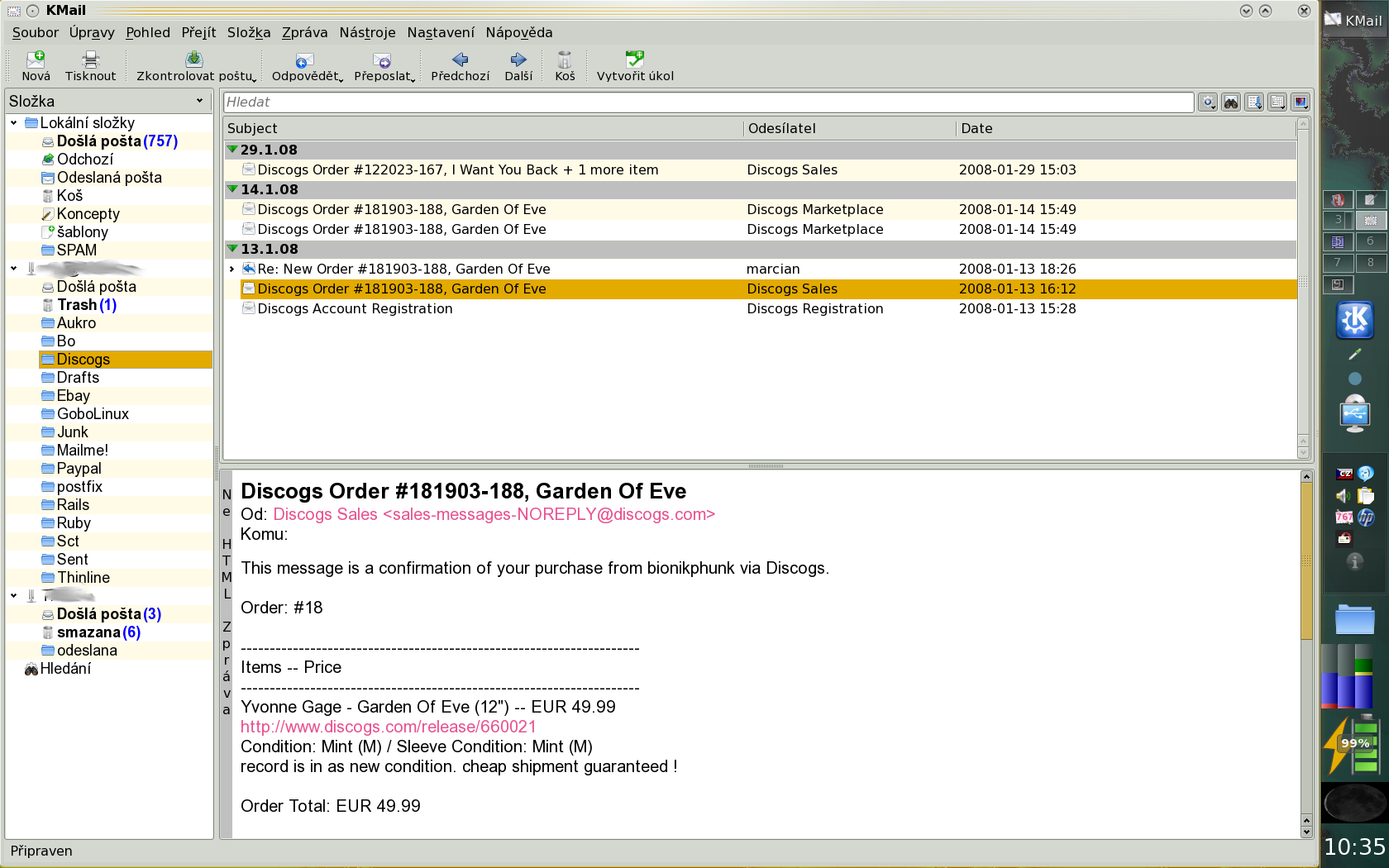This screenshot has height=868, width=1389.
Task: Open the Nástroje menu
Action: [367, 32]
